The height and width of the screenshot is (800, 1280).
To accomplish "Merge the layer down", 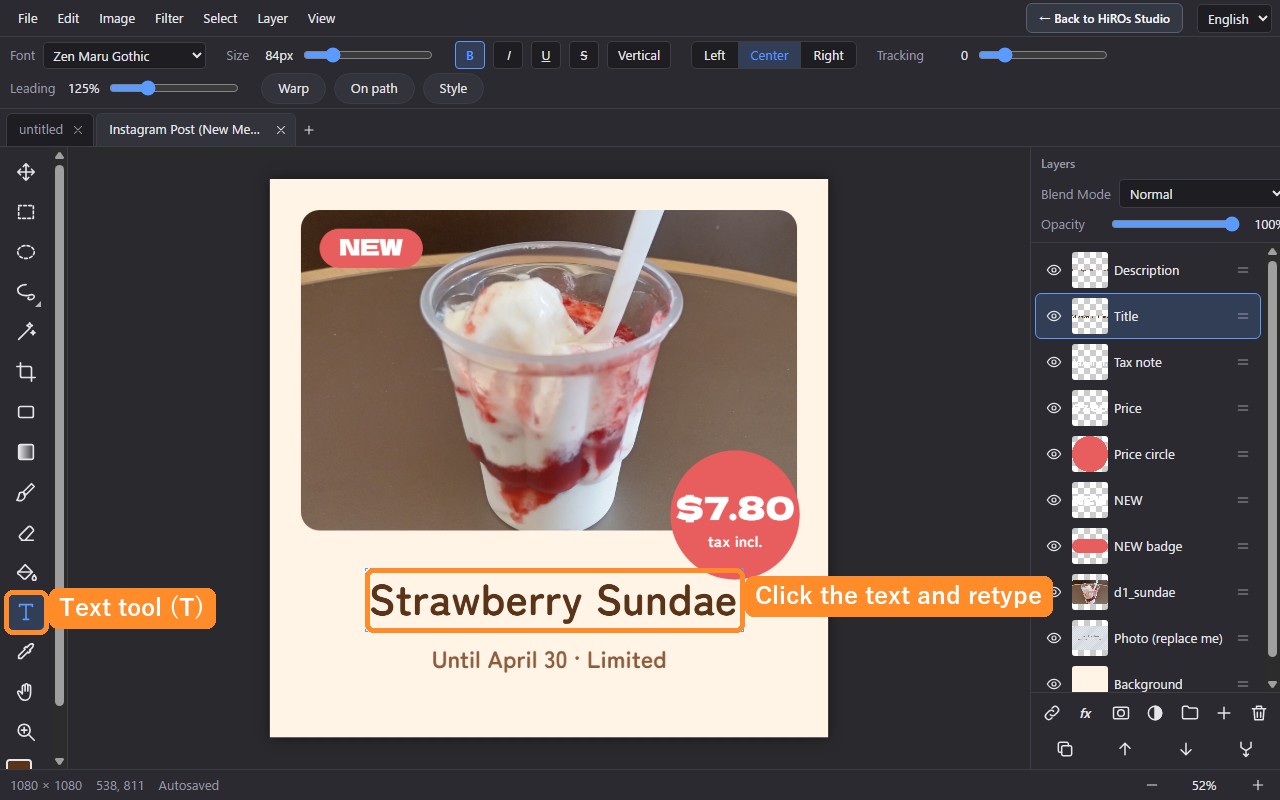I will click(1246, 749).
